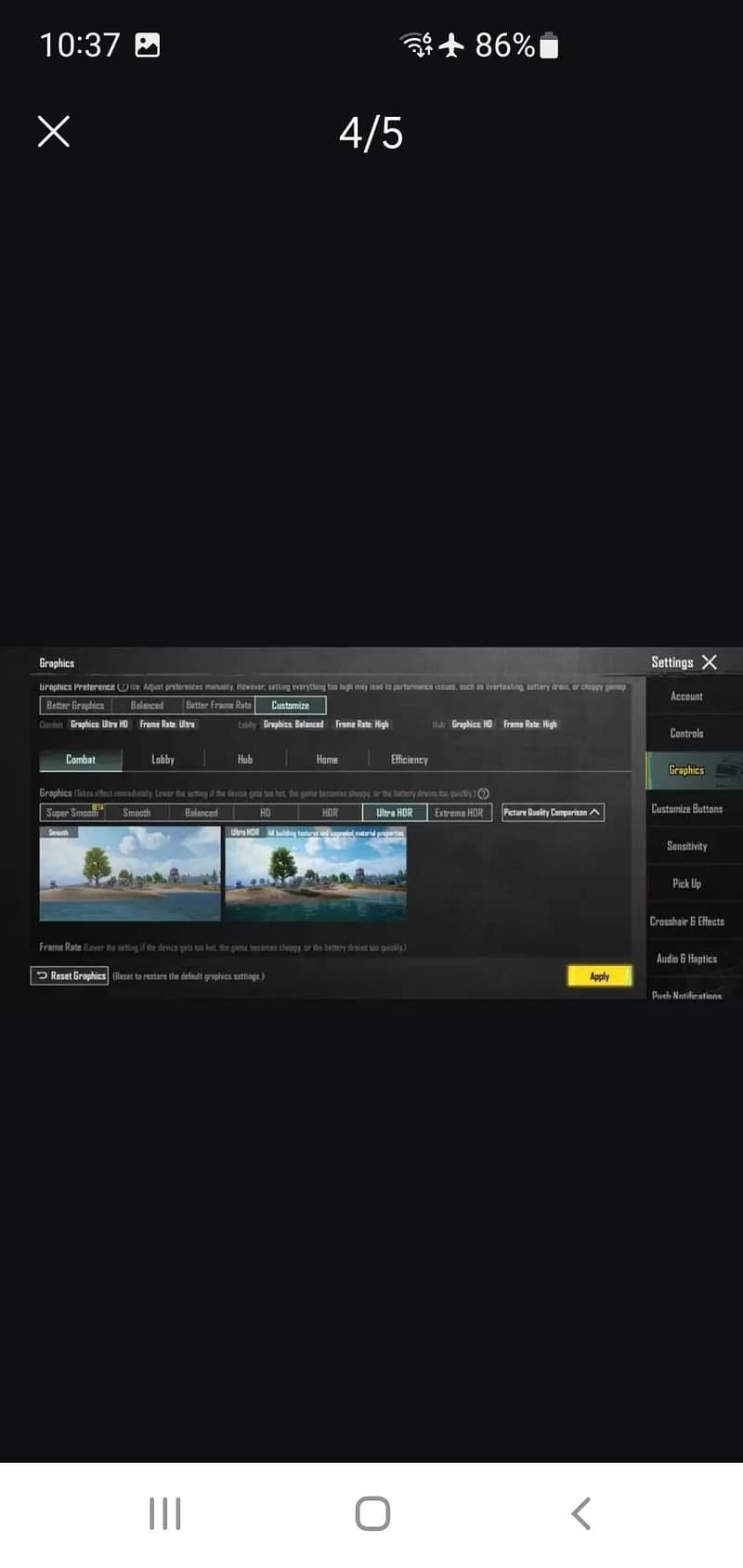
Task: Tap the help icon beside the Graphics description
Action: click(483, 794)
